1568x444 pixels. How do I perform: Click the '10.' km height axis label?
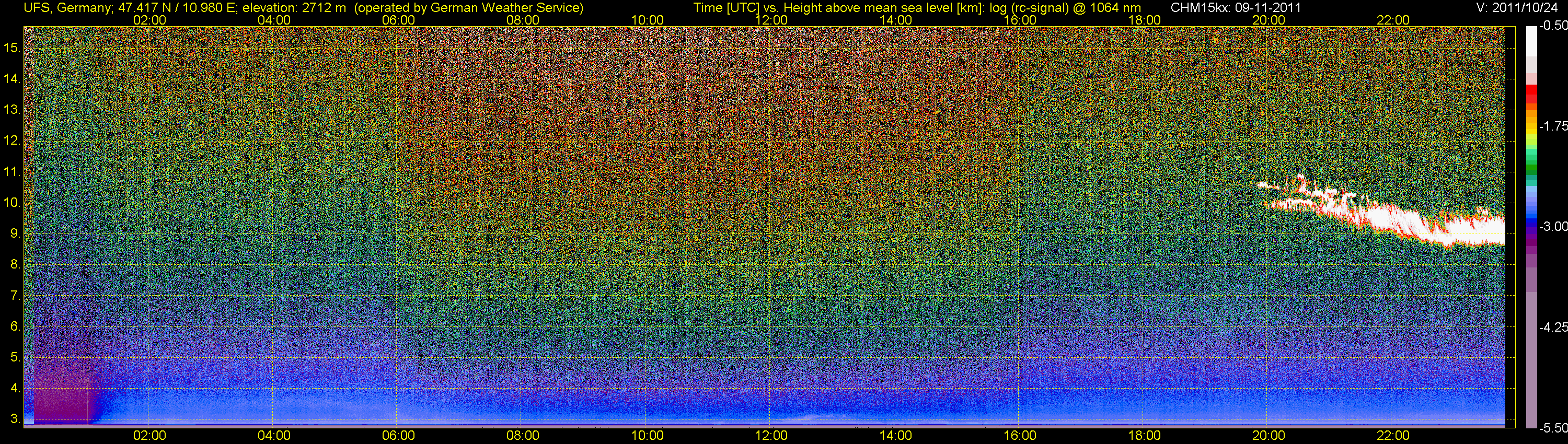click(12, 203)
